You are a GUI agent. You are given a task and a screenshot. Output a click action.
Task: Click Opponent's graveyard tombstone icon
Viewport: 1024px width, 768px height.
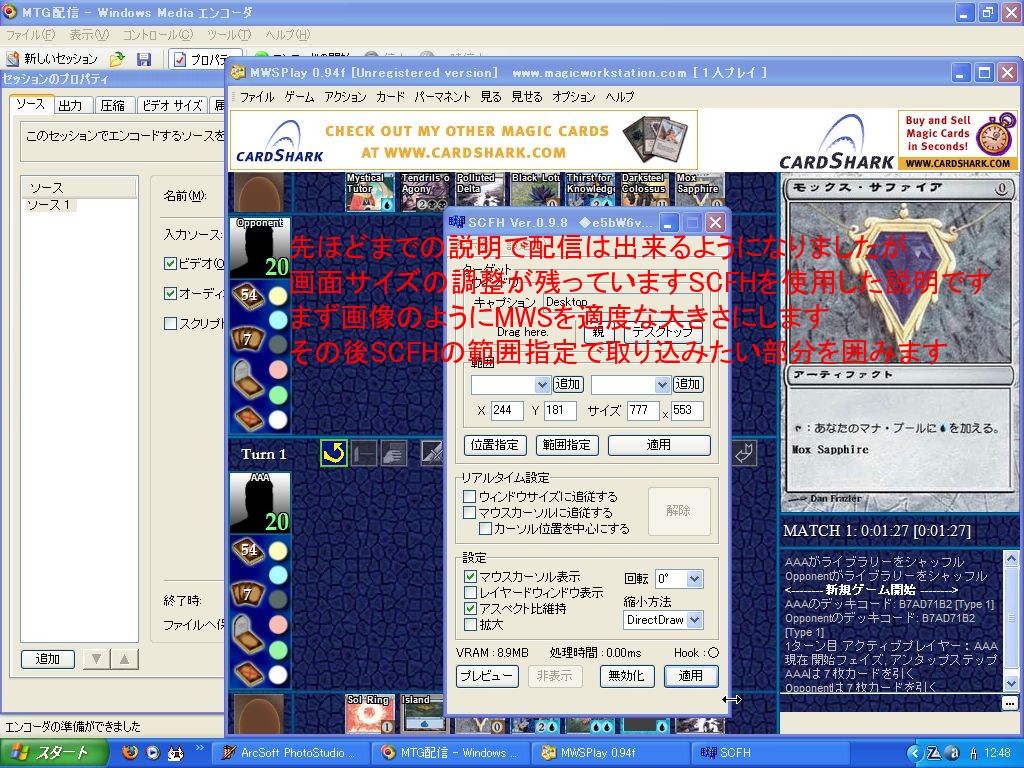tap(248, 379)
